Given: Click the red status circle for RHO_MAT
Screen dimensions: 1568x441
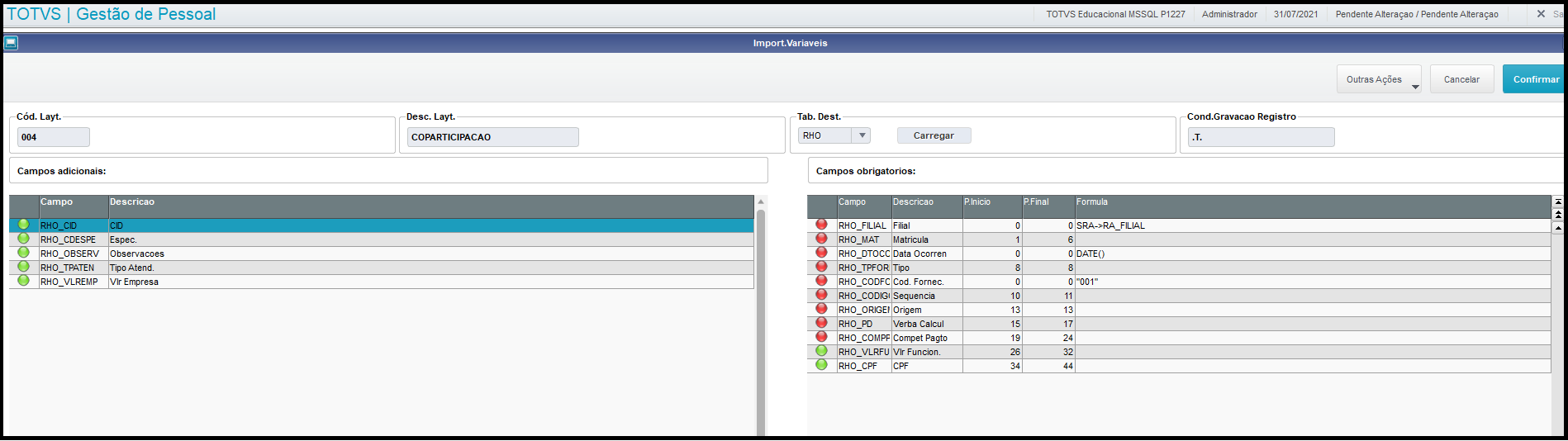Looking at the screenshot, I should pyautogui.click(x=821, y=239).
